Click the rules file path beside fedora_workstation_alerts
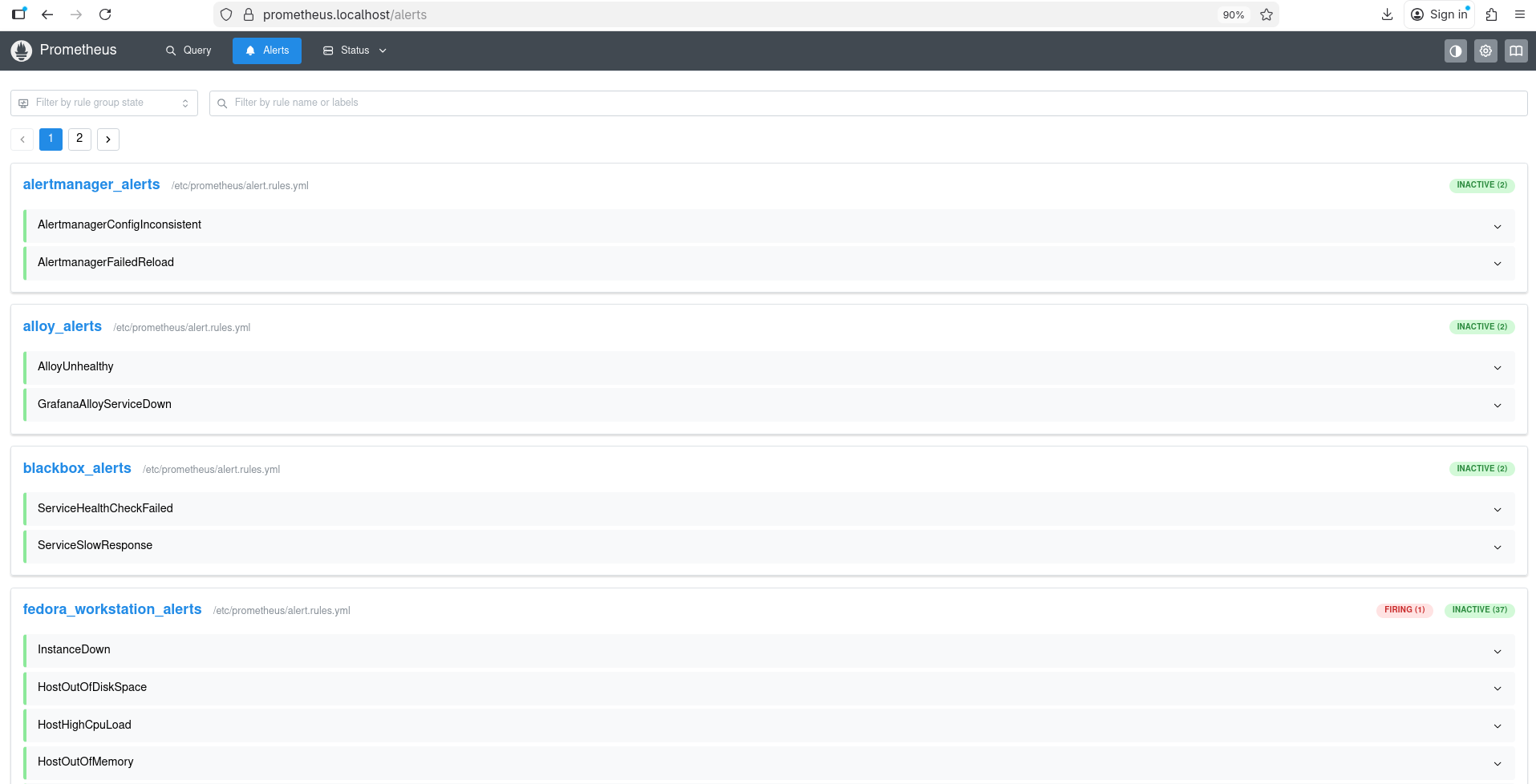The image size is (1536, 784). click(x=282, y=611)
